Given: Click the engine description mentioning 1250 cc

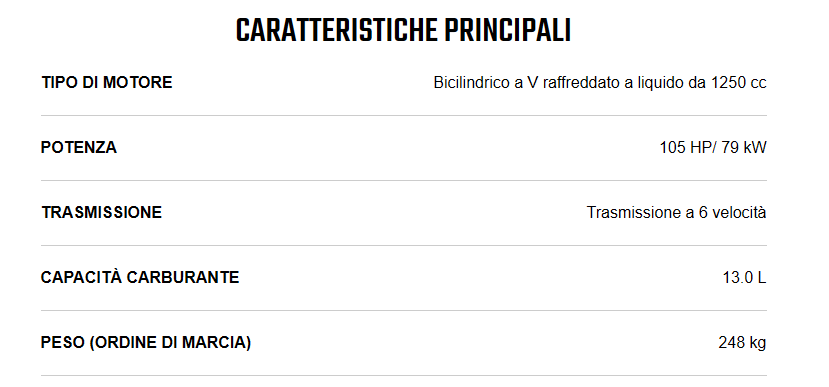Looking at the screenshot, I should coord(600,83).
